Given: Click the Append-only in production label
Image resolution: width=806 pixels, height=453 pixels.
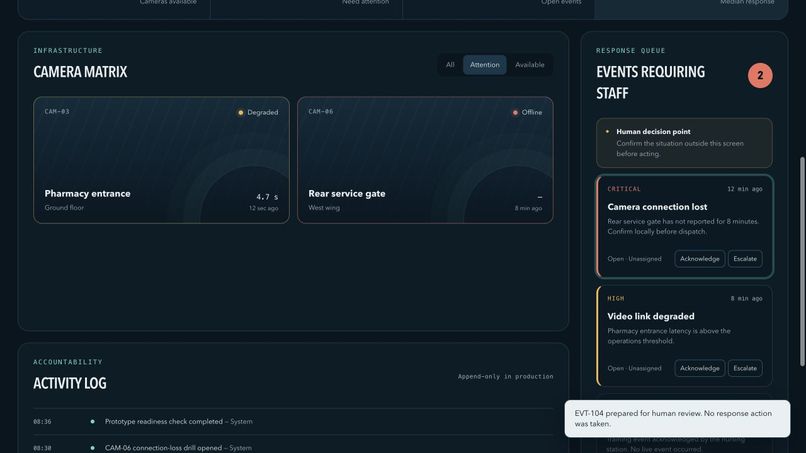Looking at the screenshot, I should tap(505, 376).
